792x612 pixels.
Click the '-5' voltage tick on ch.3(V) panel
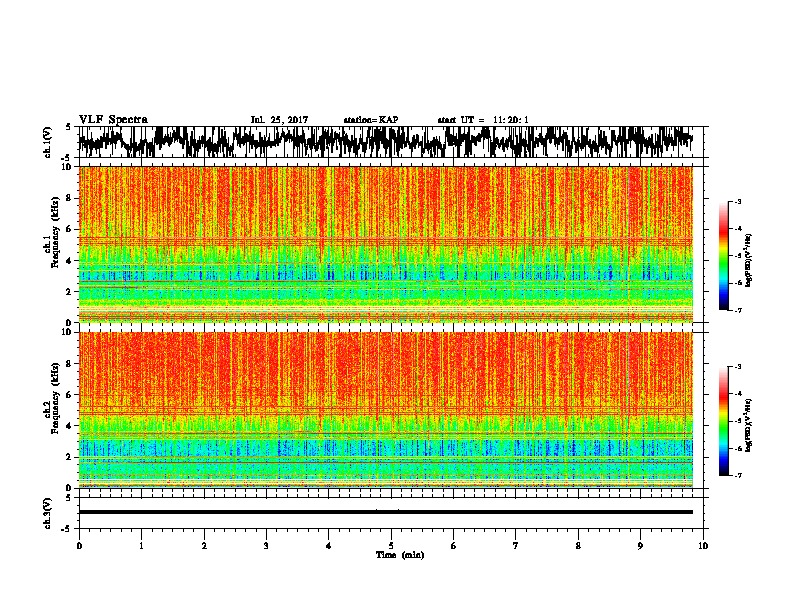[66, 529]
